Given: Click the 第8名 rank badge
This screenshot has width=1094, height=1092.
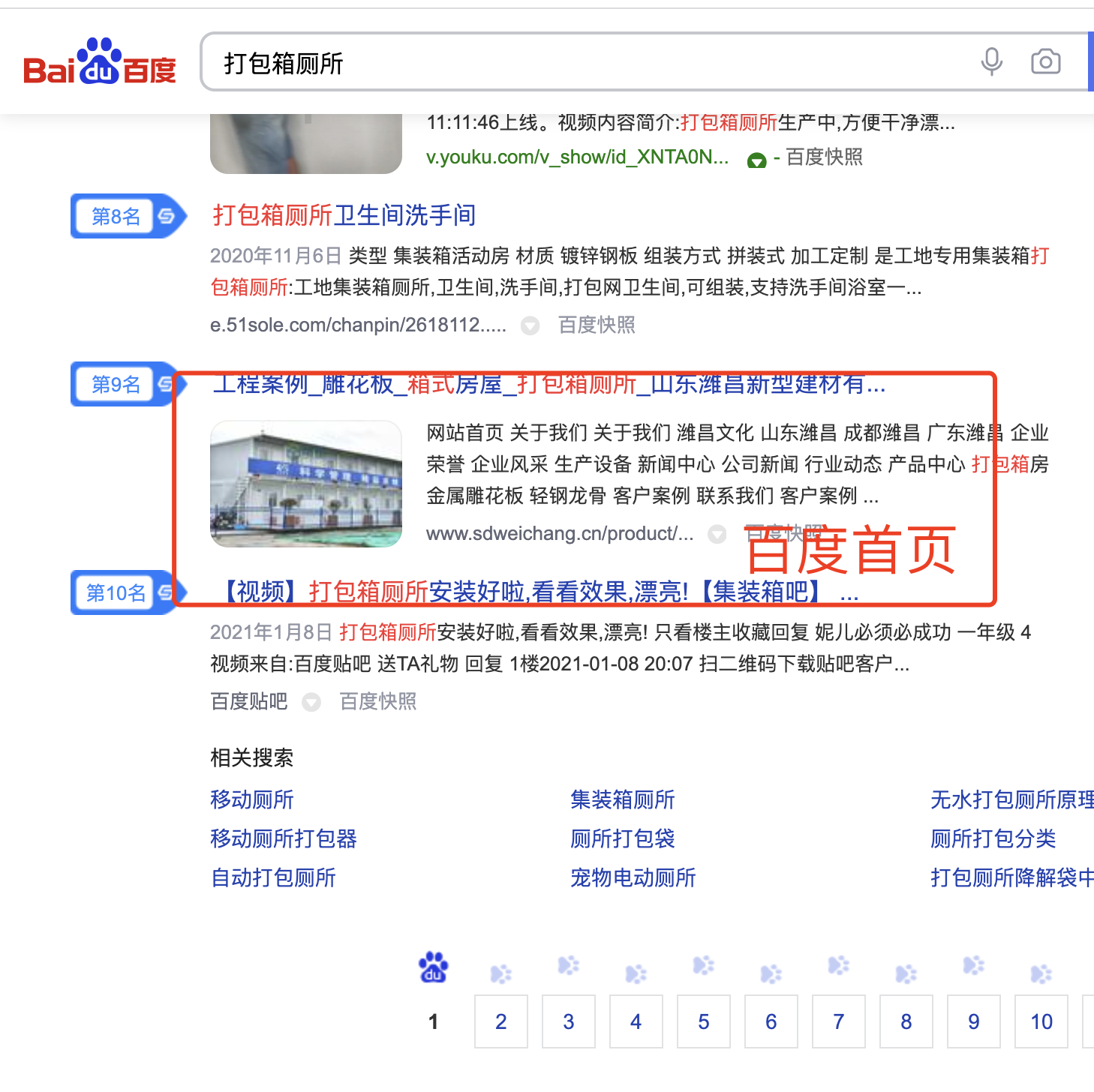Looking at the screenshot, I should [128, 216].
